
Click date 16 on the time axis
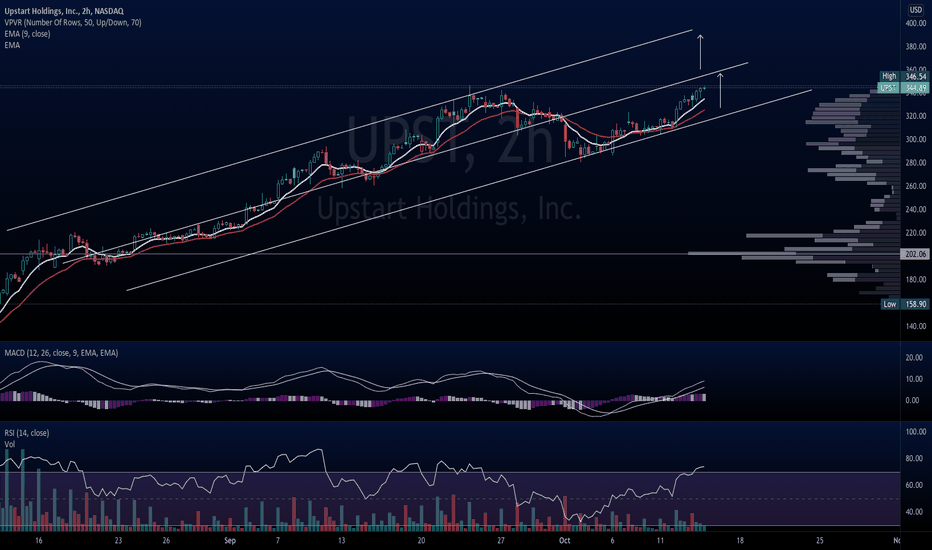click(x=39, y=540)
